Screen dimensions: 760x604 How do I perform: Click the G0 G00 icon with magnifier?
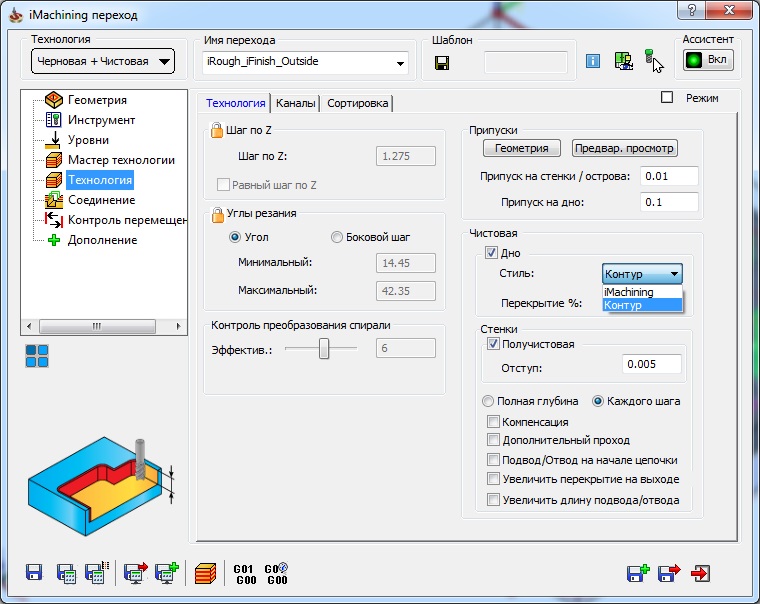[x=276, y=573]
